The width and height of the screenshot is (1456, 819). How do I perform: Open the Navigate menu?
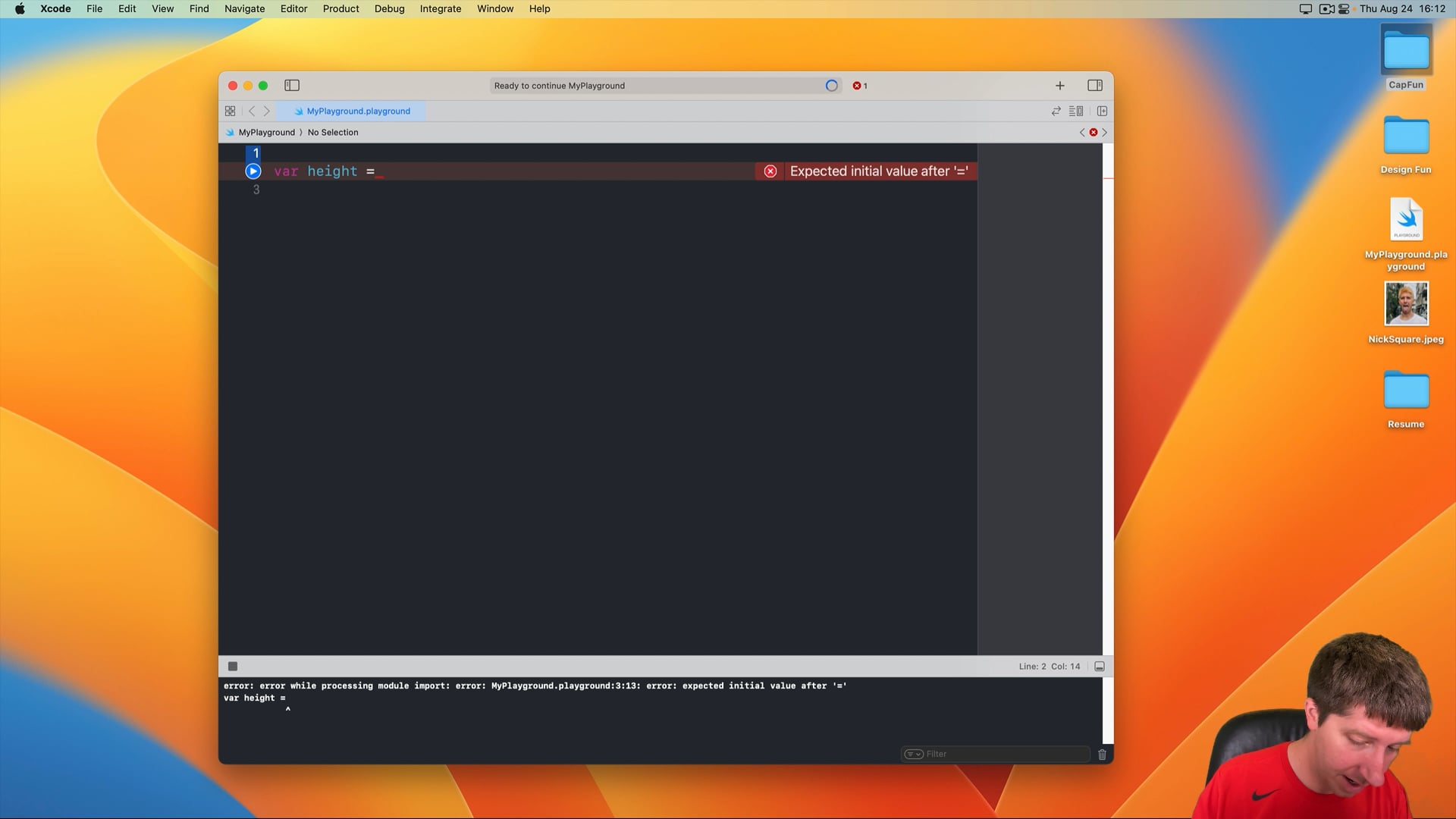click(x=244, y=9)
